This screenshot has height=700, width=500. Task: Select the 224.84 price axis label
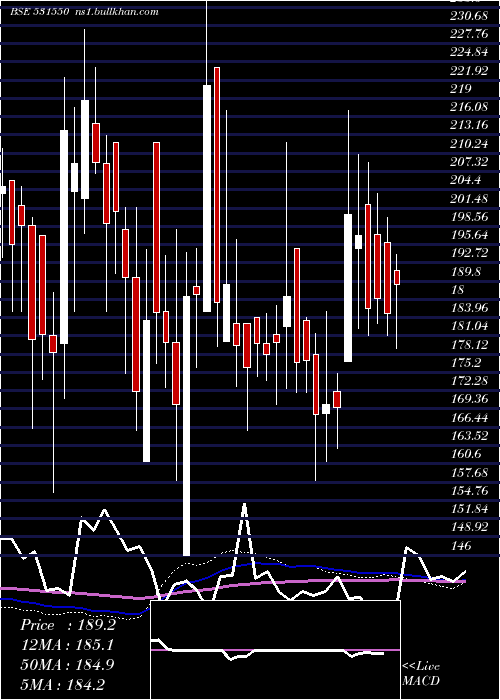point(469,52)
